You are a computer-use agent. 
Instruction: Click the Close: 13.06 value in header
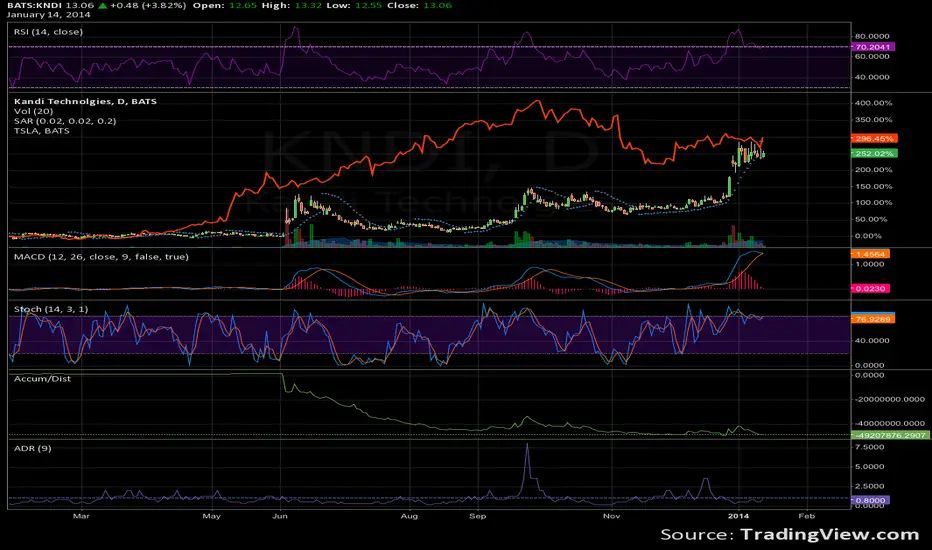(419, 5)
